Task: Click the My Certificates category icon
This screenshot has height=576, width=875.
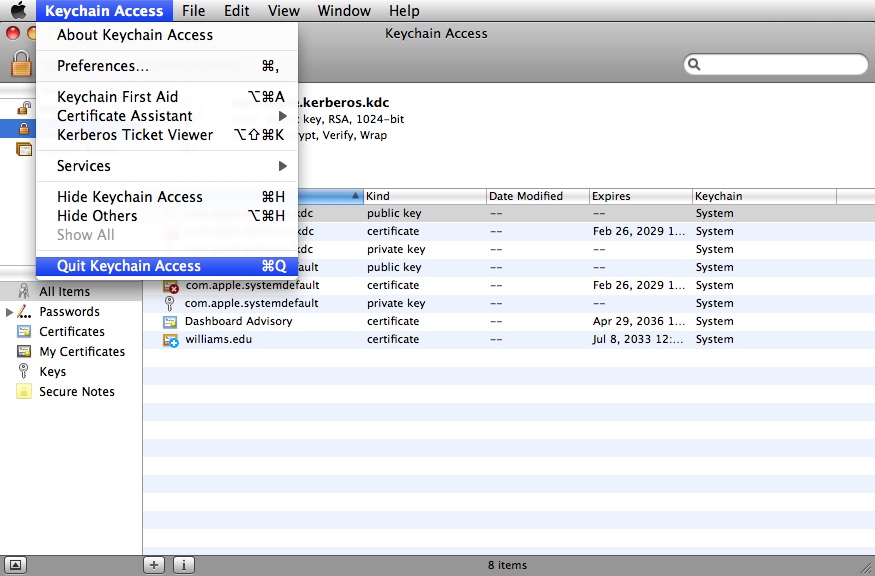Action: pos(24,352)
